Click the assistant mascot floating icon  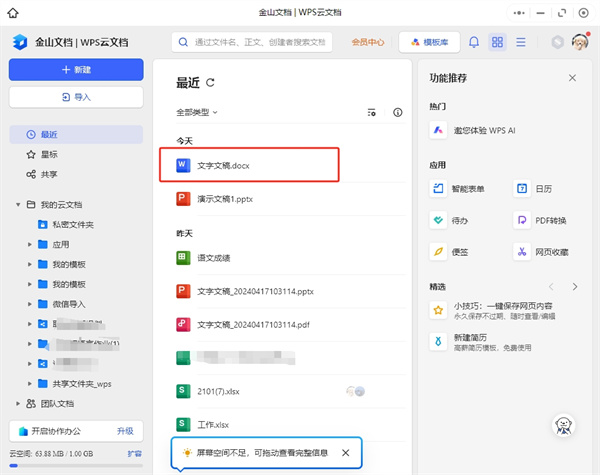[563, 424]
